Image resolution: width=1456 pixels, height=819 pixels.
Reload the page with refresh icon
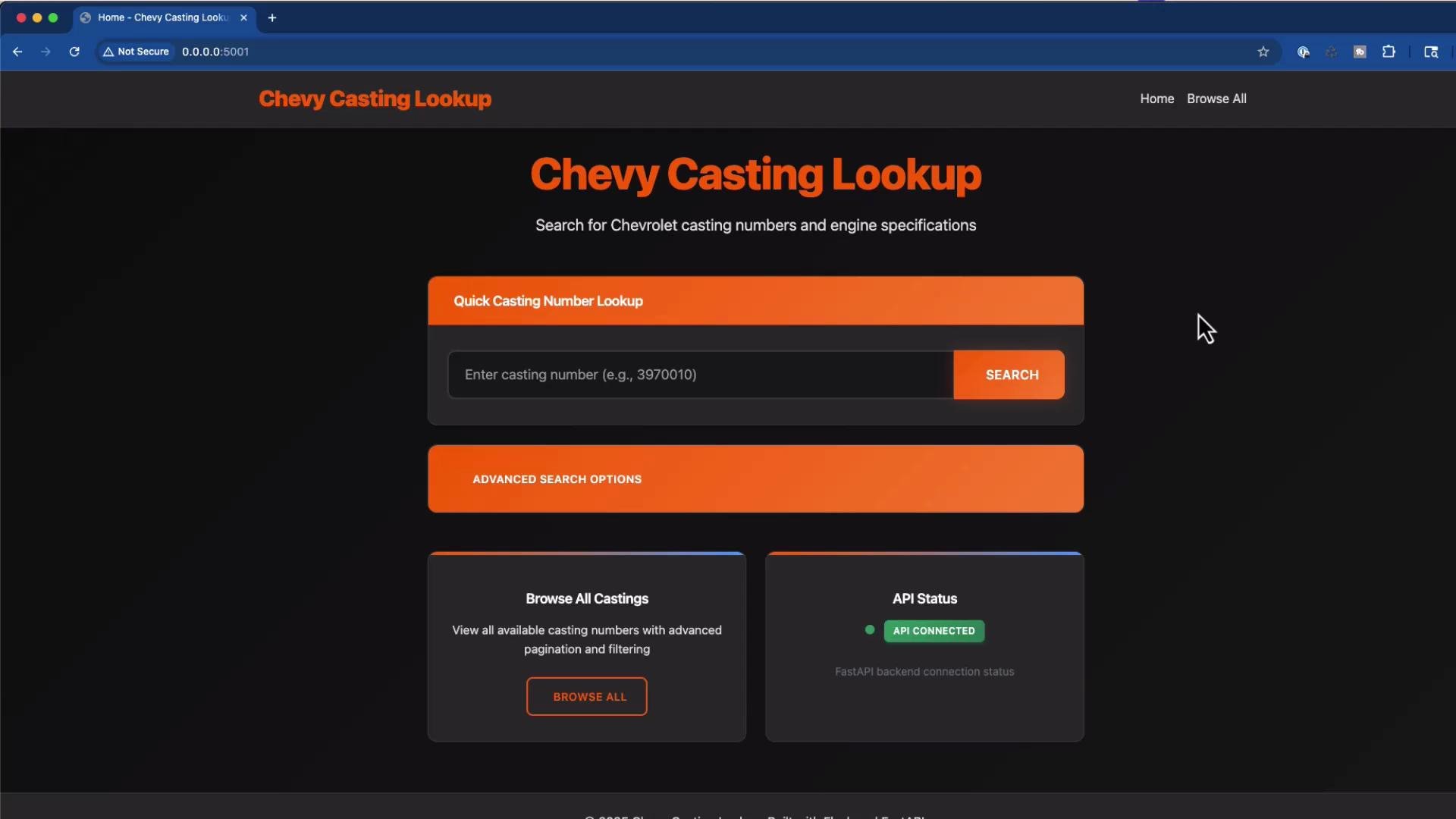tap(74, 52)
